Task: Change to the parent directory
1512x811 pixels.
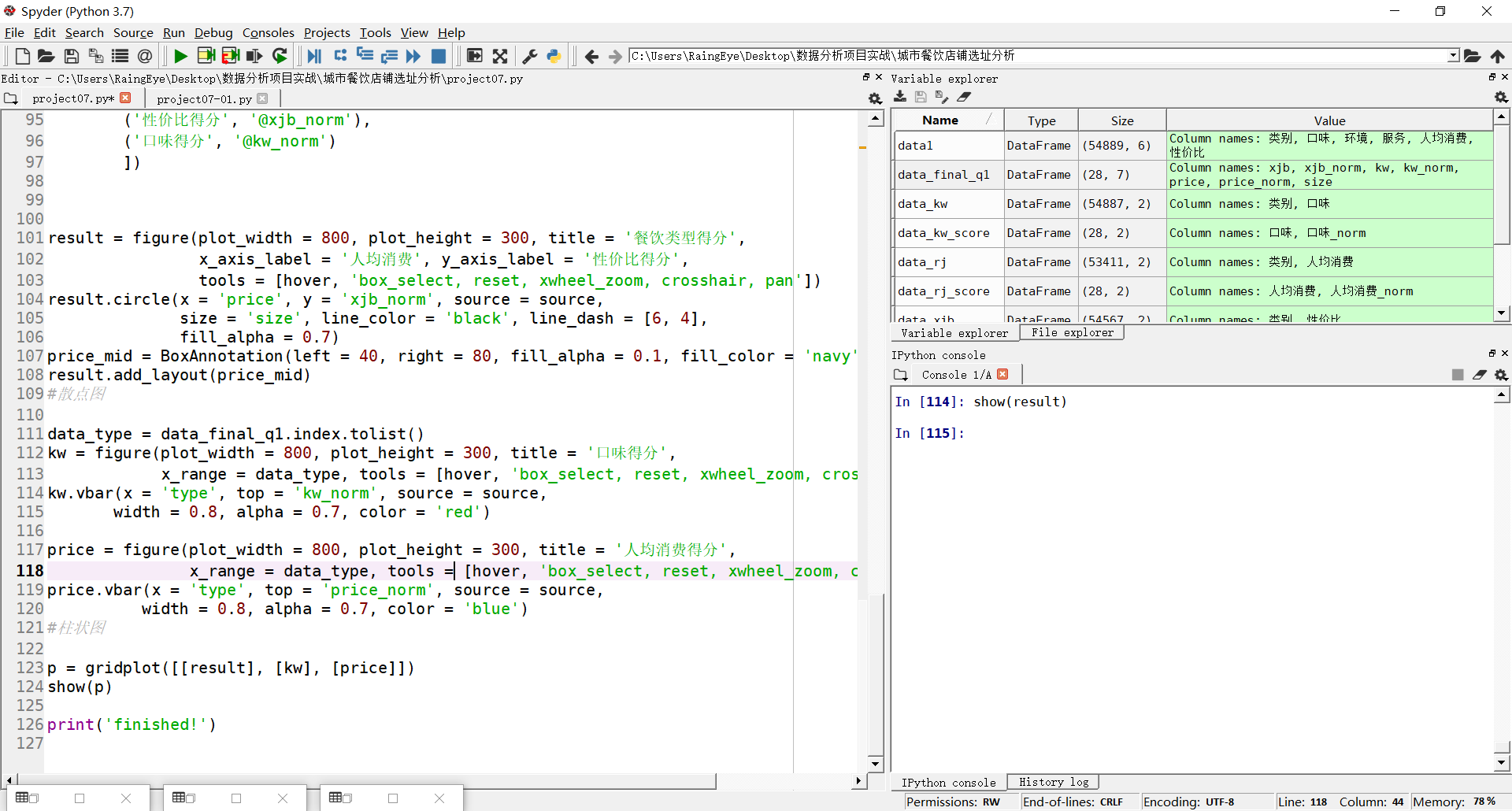Action: [x=1497, y=56]
